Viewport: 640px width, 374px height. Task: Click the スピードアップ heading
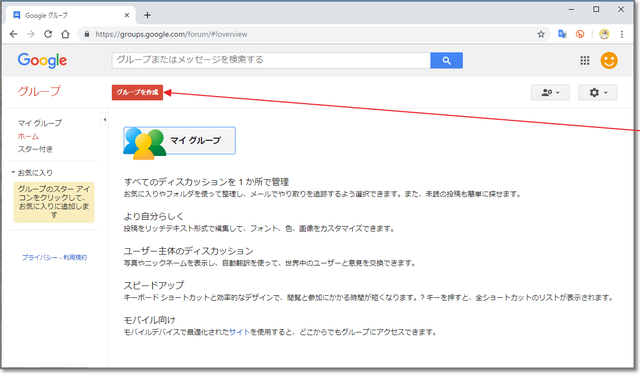[154, 285]
